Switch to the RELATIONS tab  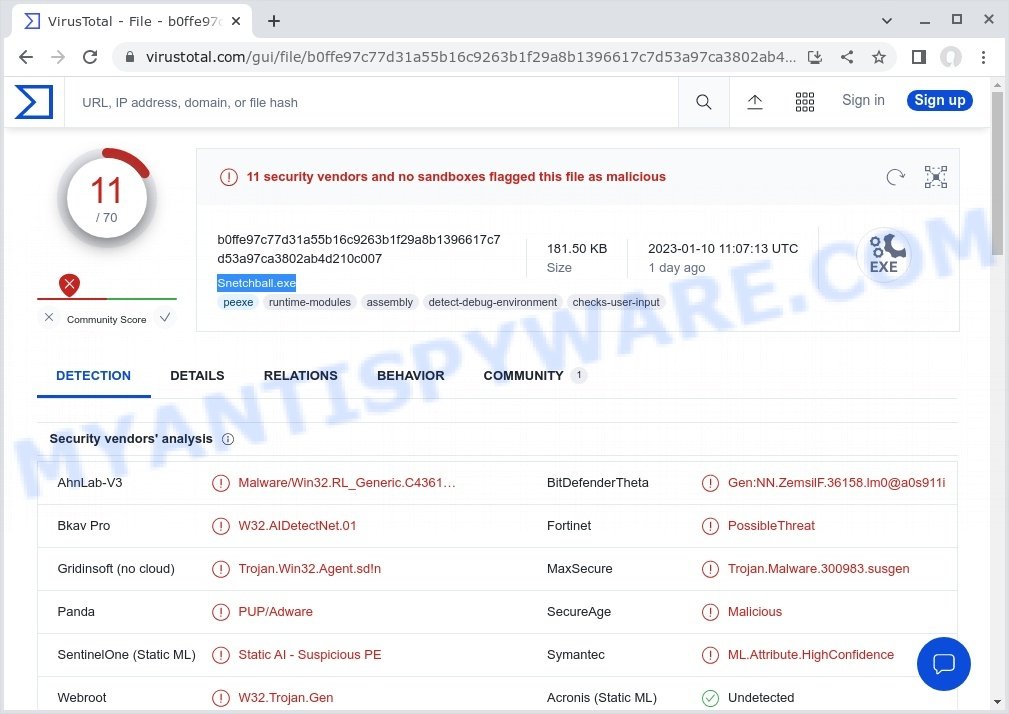(301, 376)
